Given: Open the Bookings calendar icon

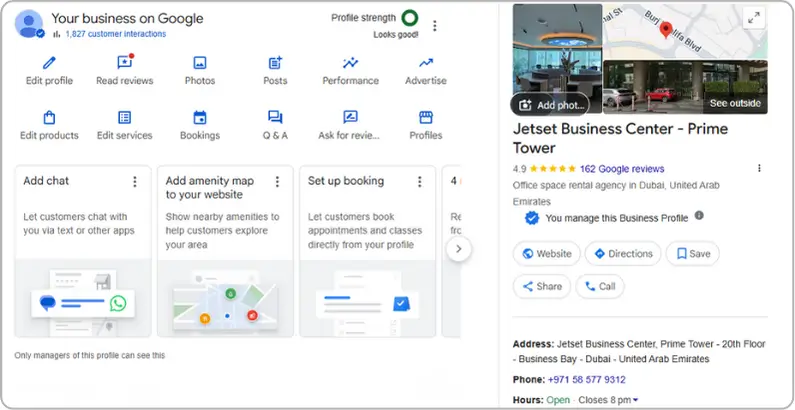Looking at the screenshot, I should pos(200,118).
